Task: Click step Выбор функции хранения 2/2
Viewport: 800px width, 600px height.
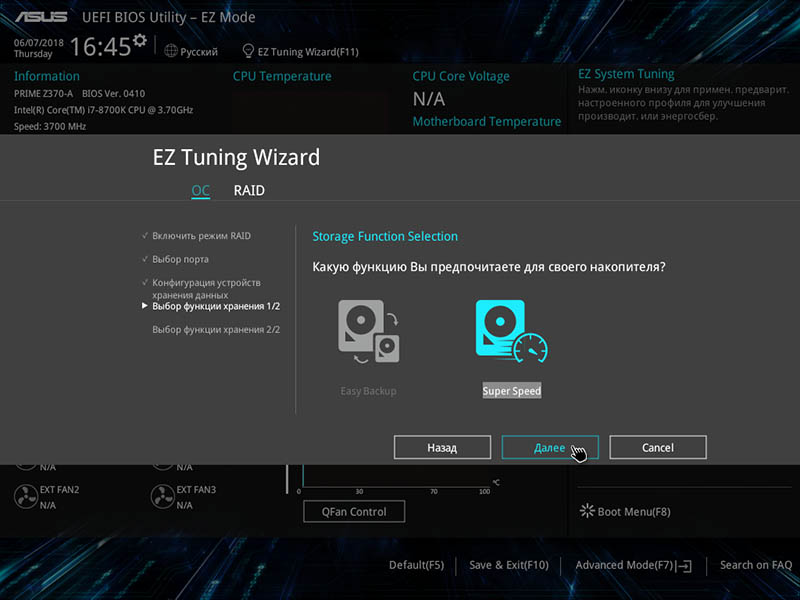Action: point(216,330)
